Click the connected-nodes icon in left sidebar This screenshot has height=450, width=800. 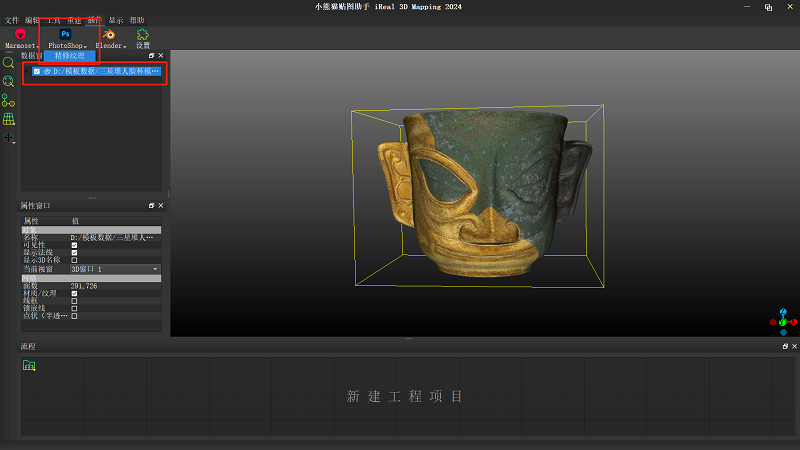8,100
